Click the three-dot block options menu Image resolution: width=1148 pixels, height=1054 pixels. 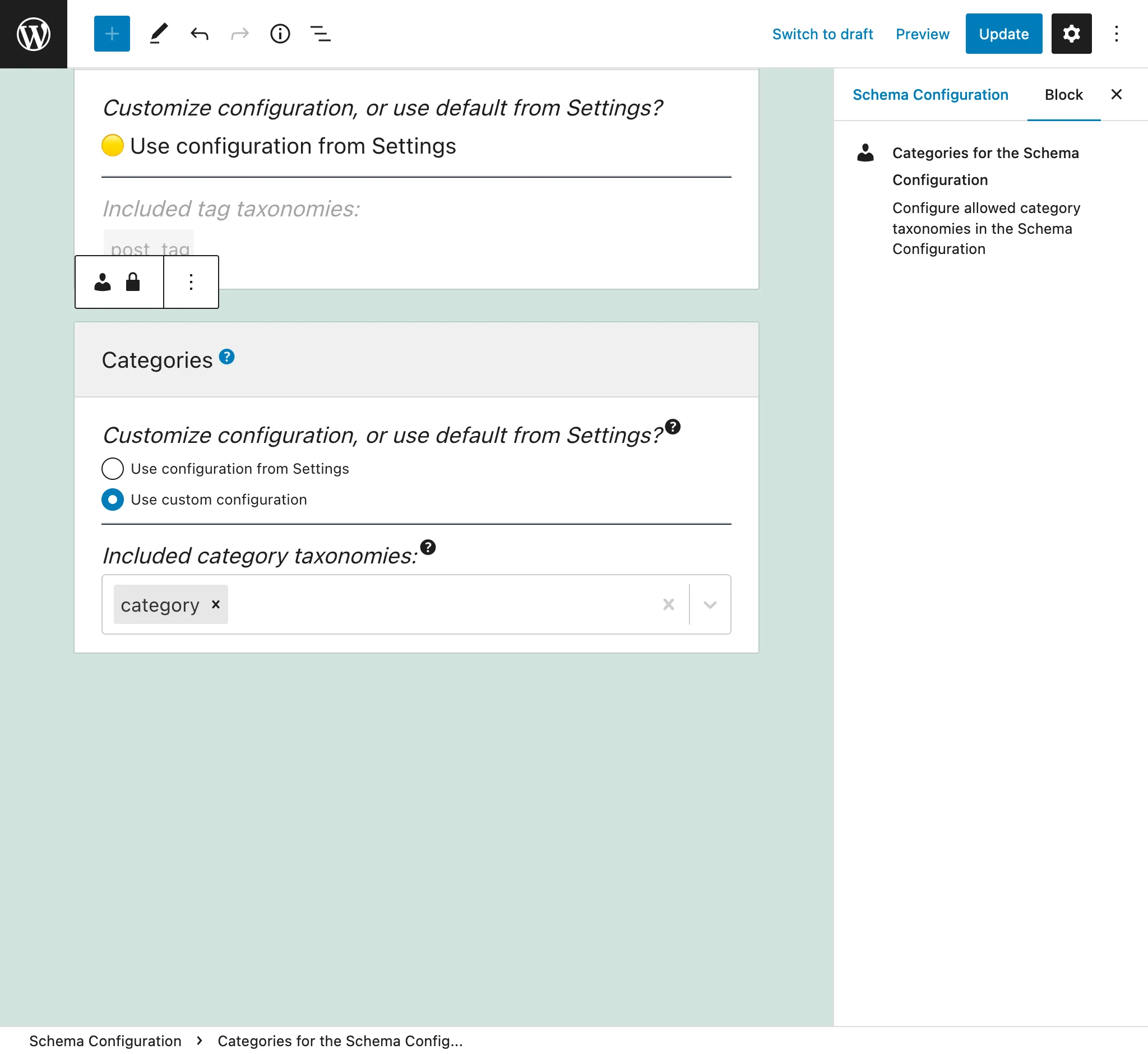(x=190, y=281)
